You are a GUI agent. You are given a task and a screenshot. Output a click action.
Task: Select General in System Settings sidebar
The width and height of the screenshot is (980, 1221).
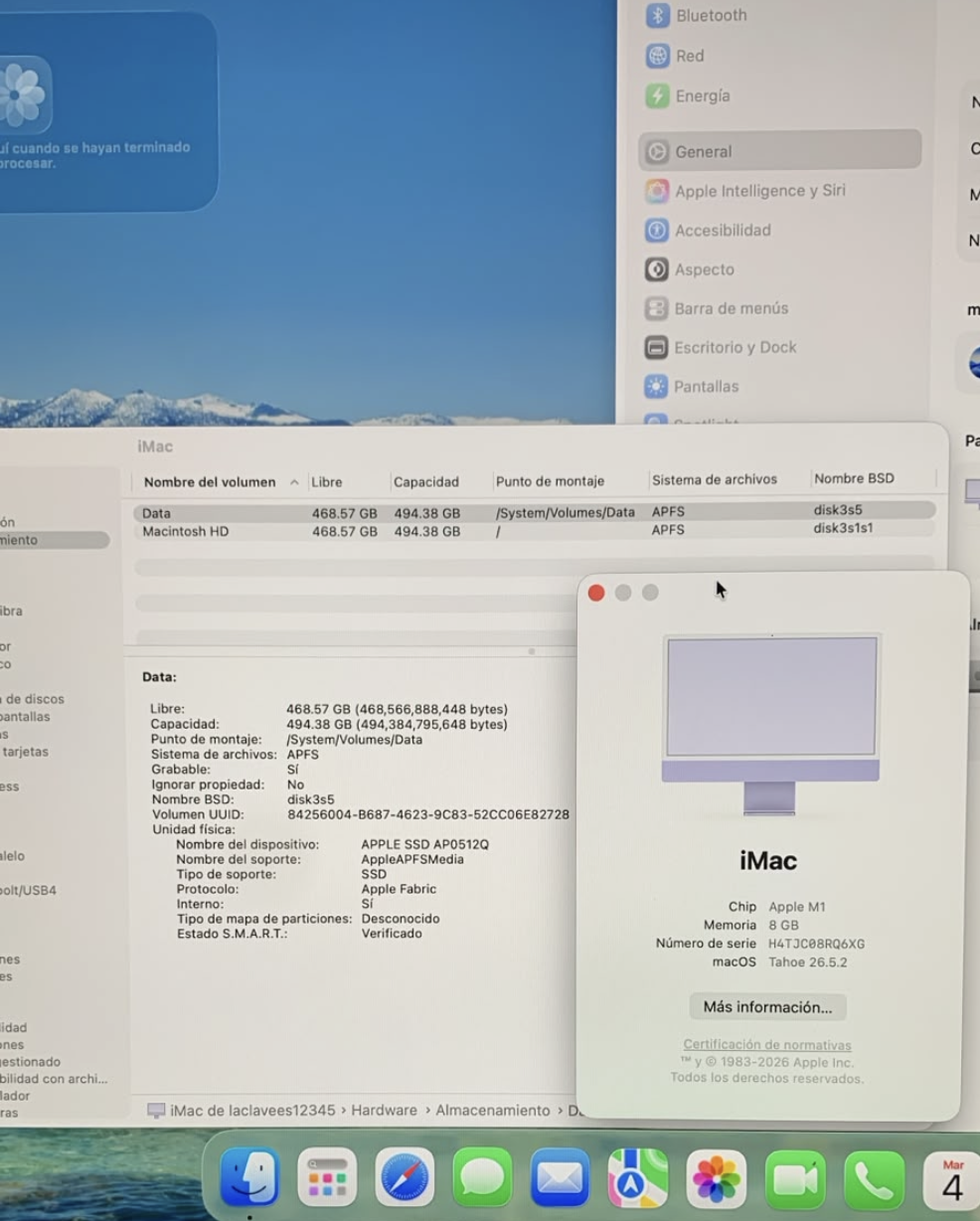pos(779,151)
